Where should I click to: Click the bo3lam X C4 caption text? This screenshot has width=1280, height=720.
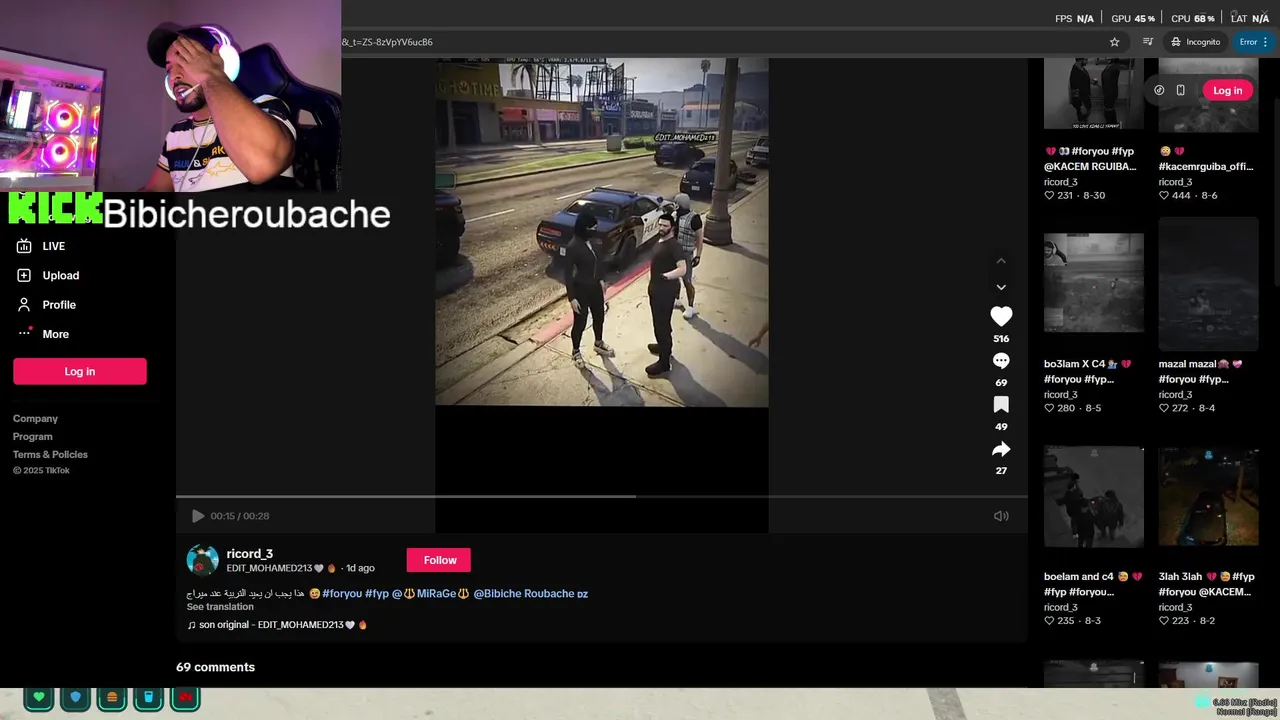pyautogui.click(x=1087, y=372)
